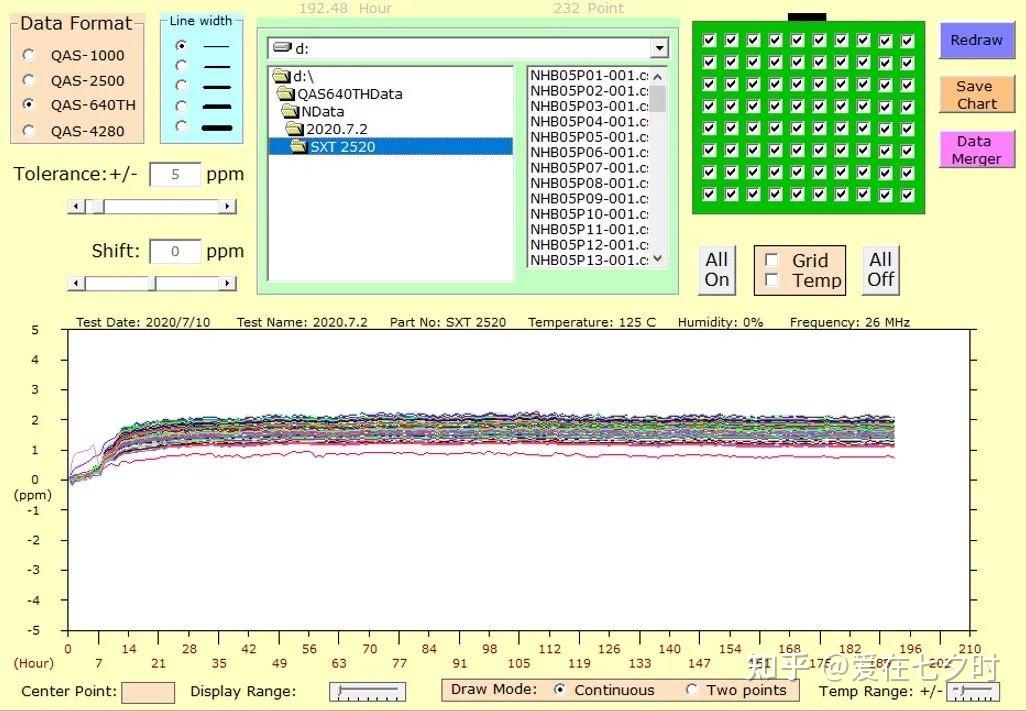
Task: Select the QAS-2500 data format
Action: click(x=29, y=80)
